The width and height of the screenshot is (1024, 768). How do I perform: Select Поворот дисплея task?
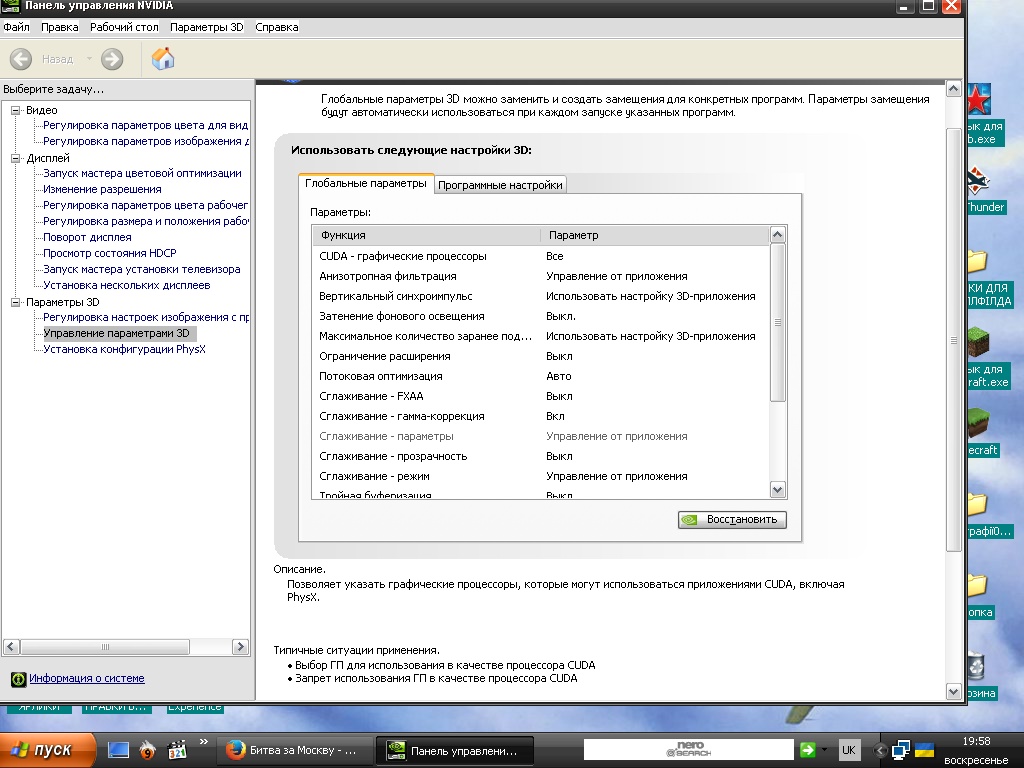(87, 237)
